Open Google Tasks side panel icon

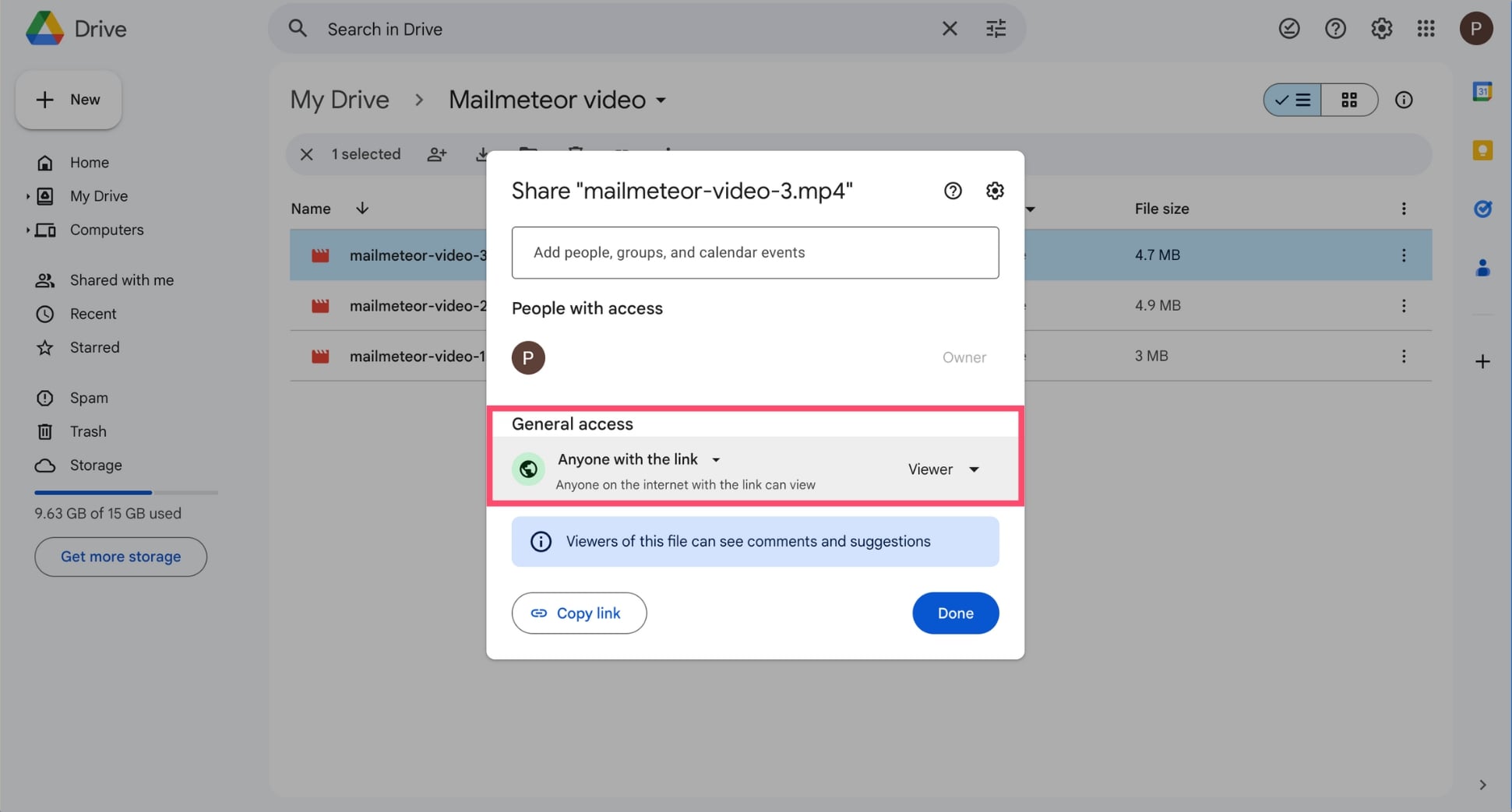pos(1482,209)
